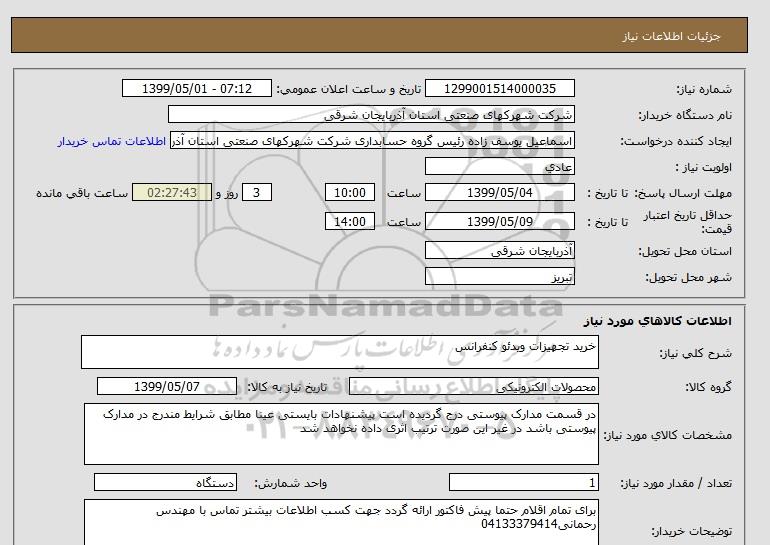Click the delivery city field تبریز
Image resolution: width=770 pixels, height=545 pixels.
click(499, 276)
